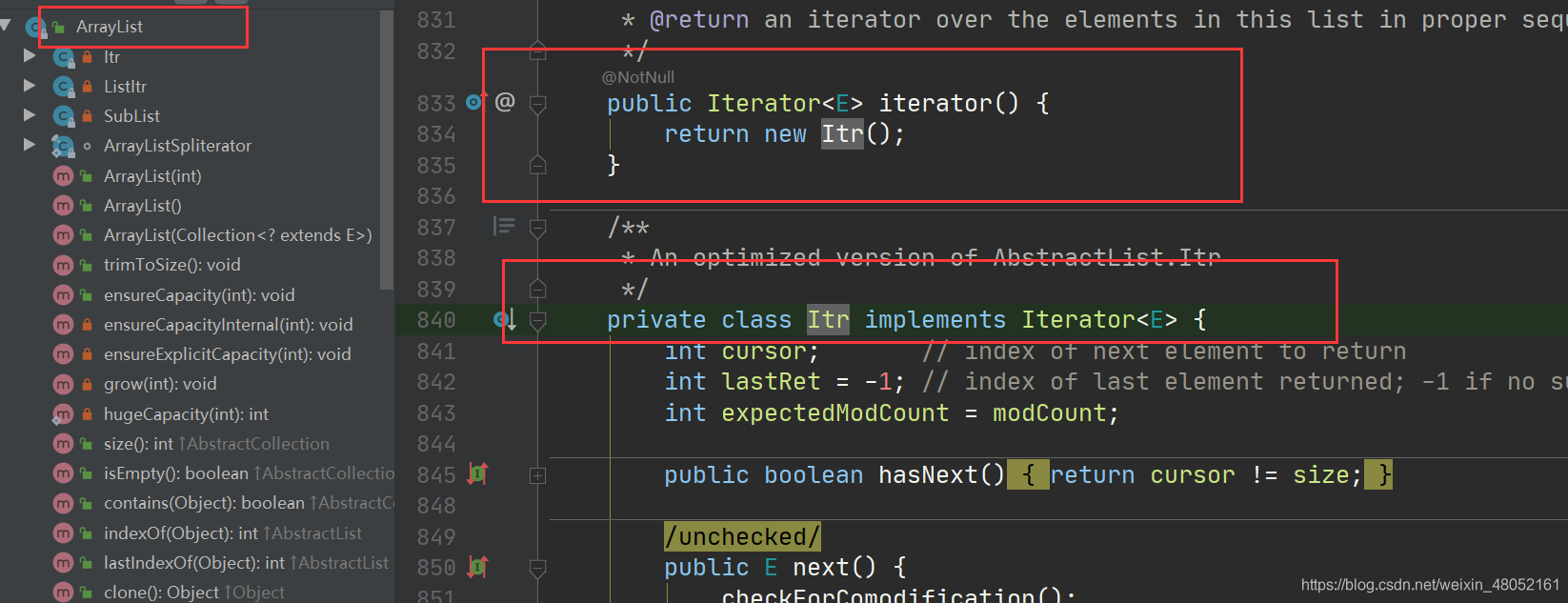Fold next() method at line 850
The image size is (1568, 603).
(537, 569)
